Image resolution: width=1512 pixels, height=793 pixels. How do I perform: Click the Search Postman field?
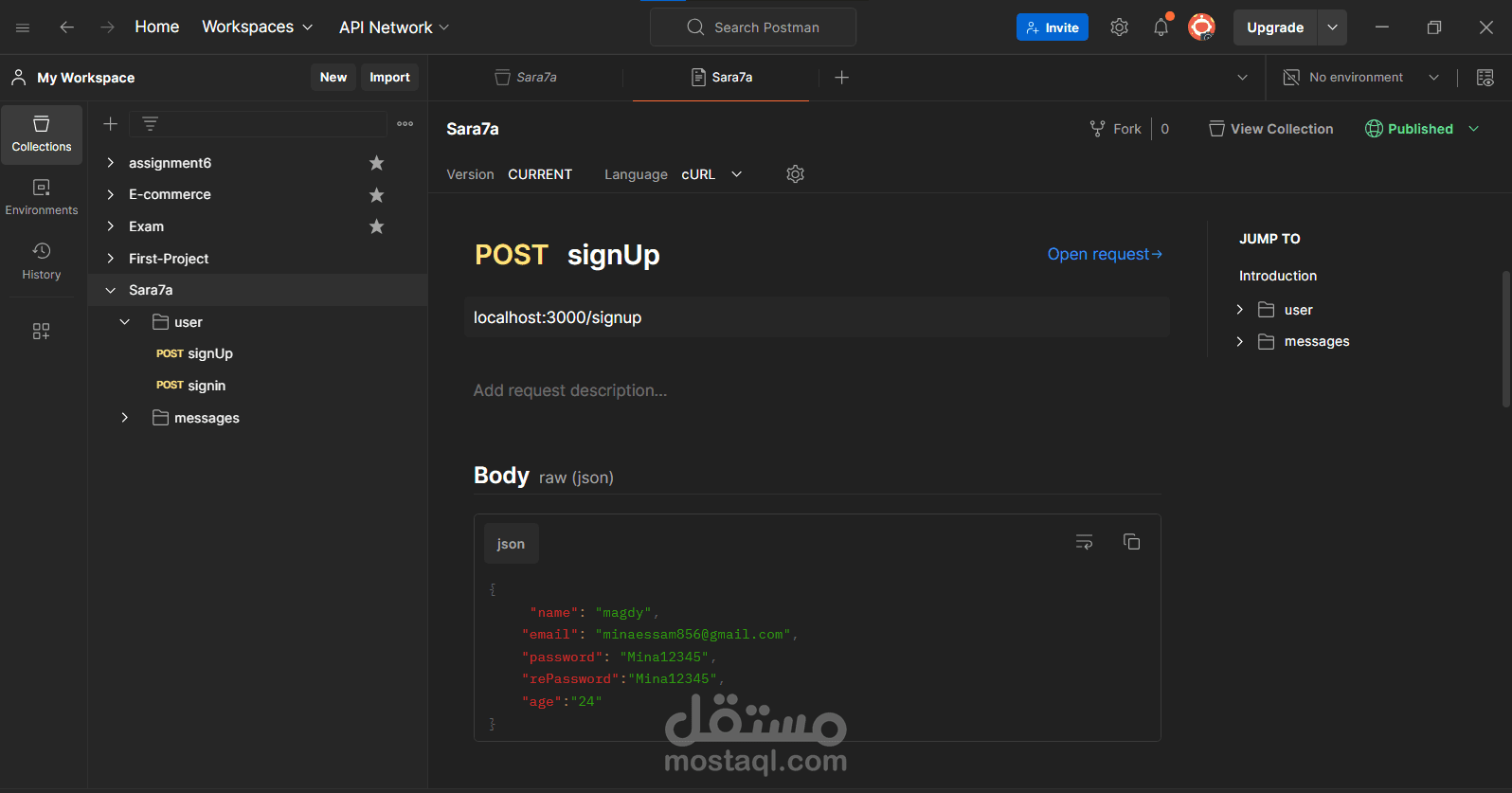(753, 27)
